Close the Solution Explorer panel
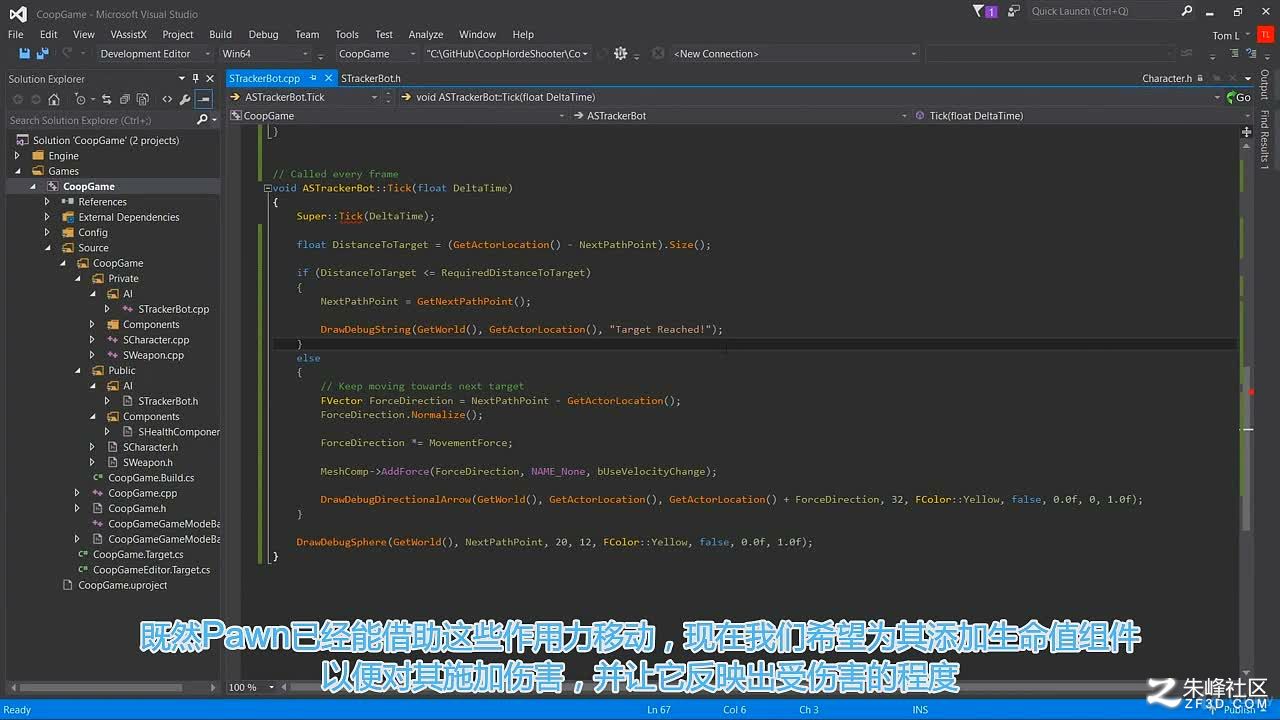 click(x=210, y=78)
